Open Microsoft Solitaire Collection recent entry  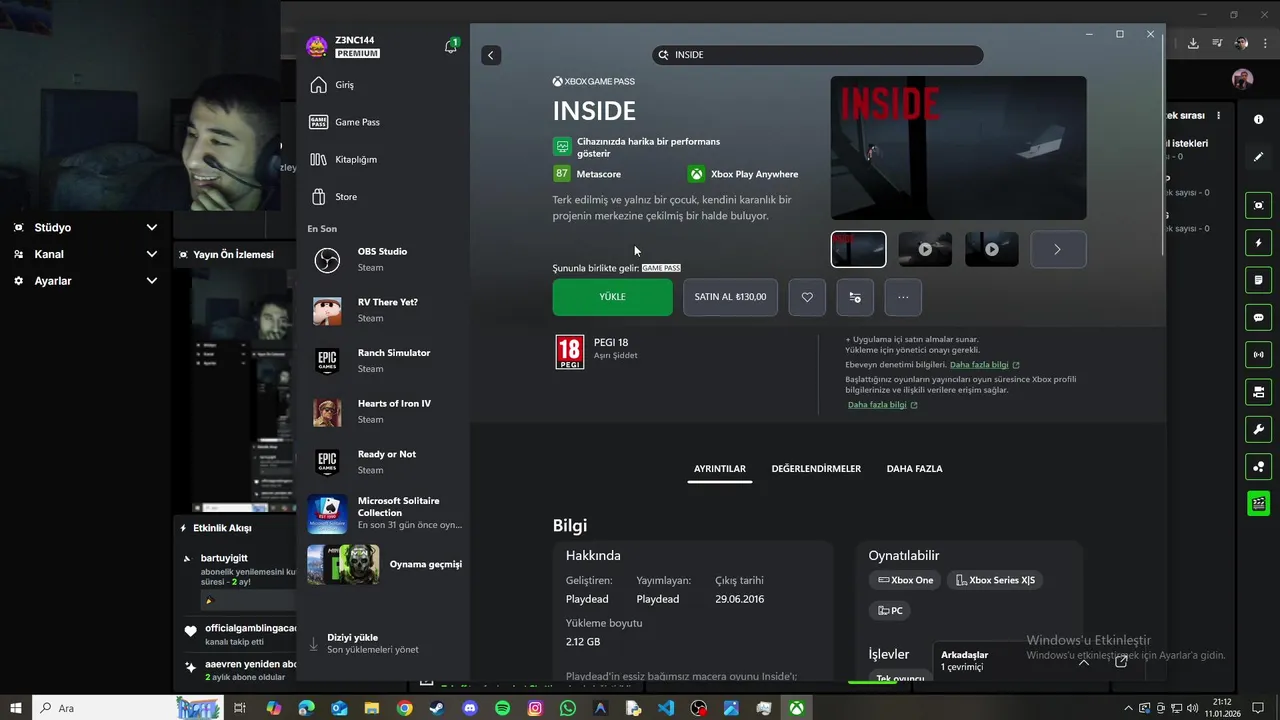coord(384,513)
